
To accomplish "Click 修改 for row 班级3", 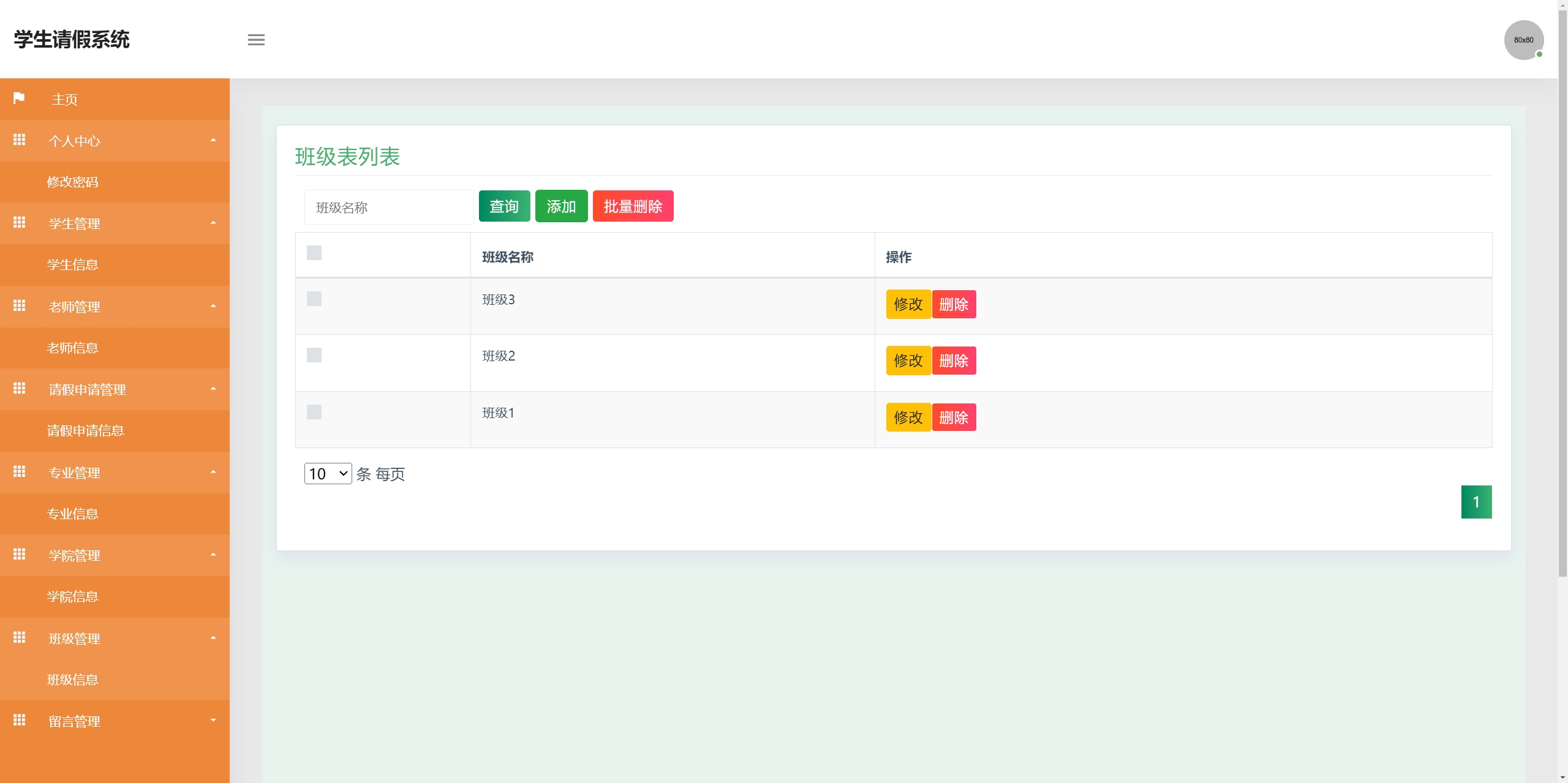I will tap(908, 304).
